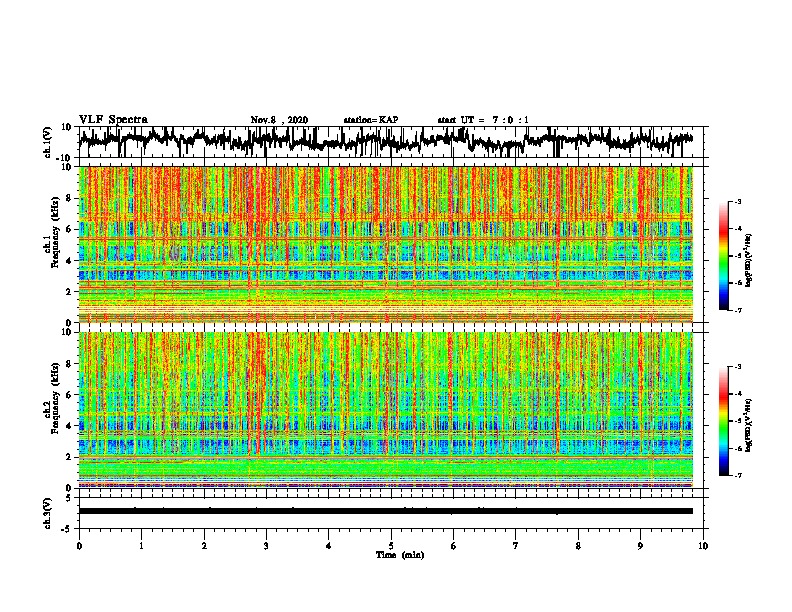
Task: Click inside the ch.1 spectrogram panel
Action: (x=386, y=244)
